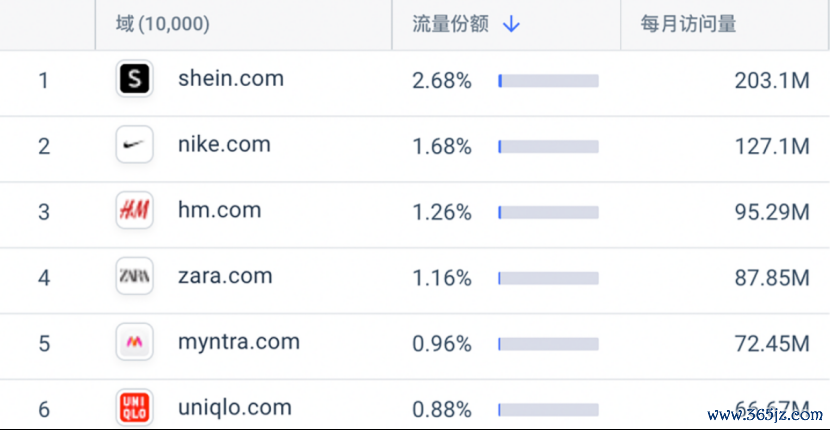This screenshot has width=830, height=430.
Task: Click the Nike swoosh logo icon
Action: pos(134,145)
